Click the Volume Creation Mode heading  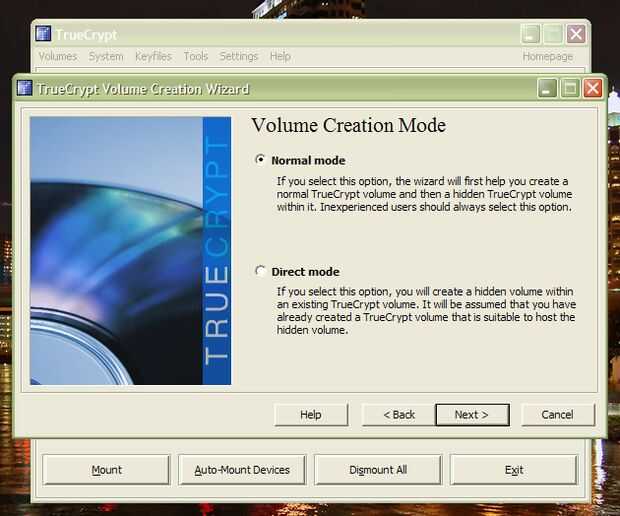(349, 125)
